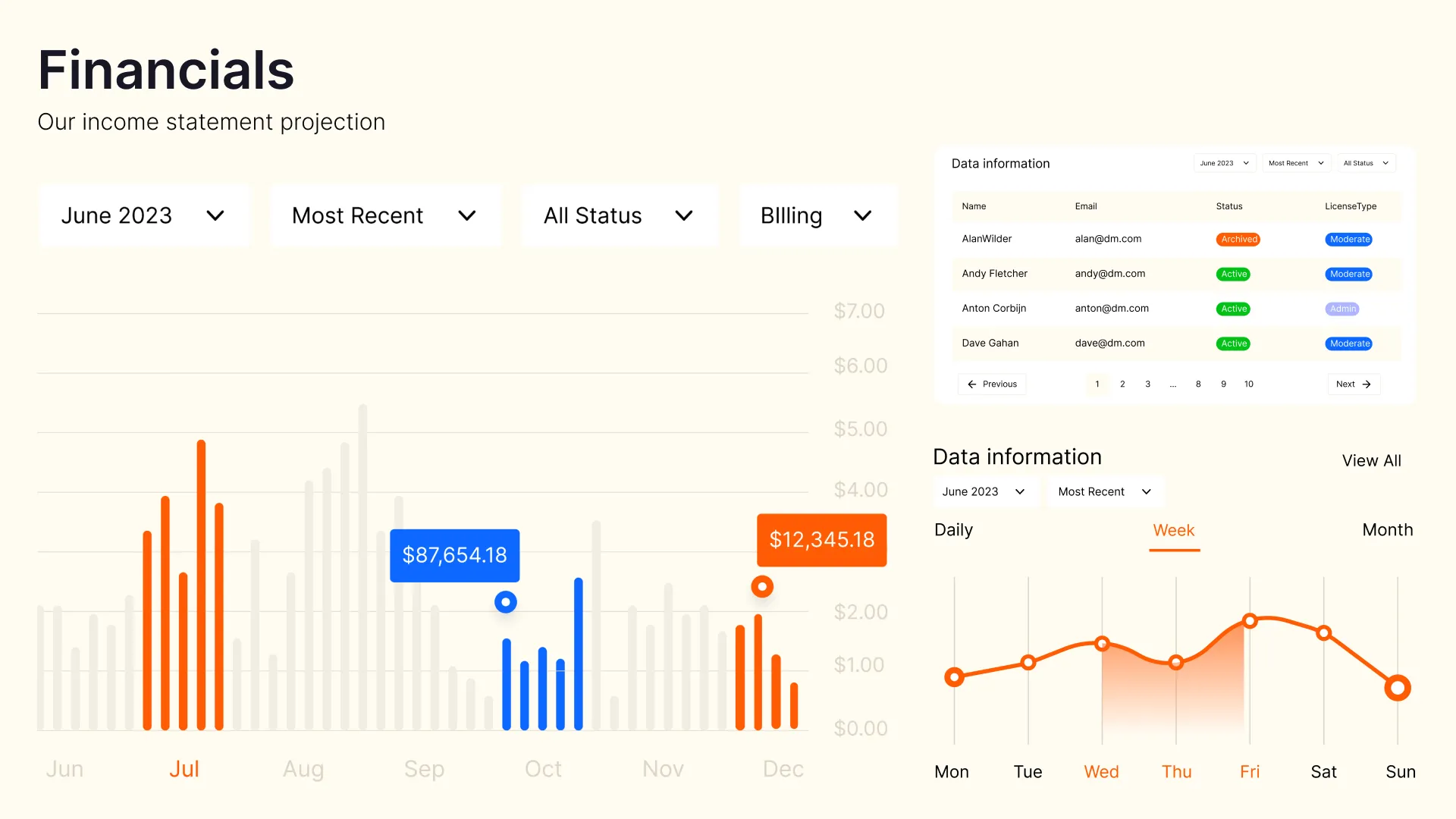Switch to the Week tab
The image size is (1456, 819).
tap(1173, 531)
